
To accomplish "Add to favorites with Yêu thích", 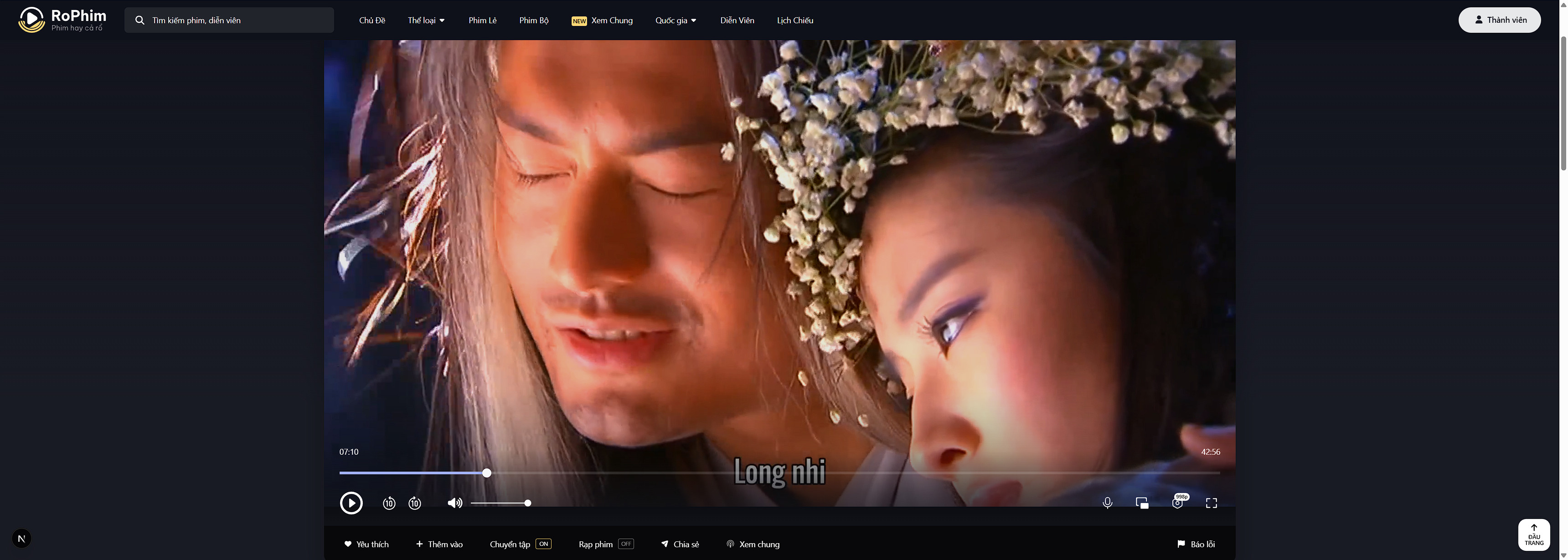I will tap(366, 544).
